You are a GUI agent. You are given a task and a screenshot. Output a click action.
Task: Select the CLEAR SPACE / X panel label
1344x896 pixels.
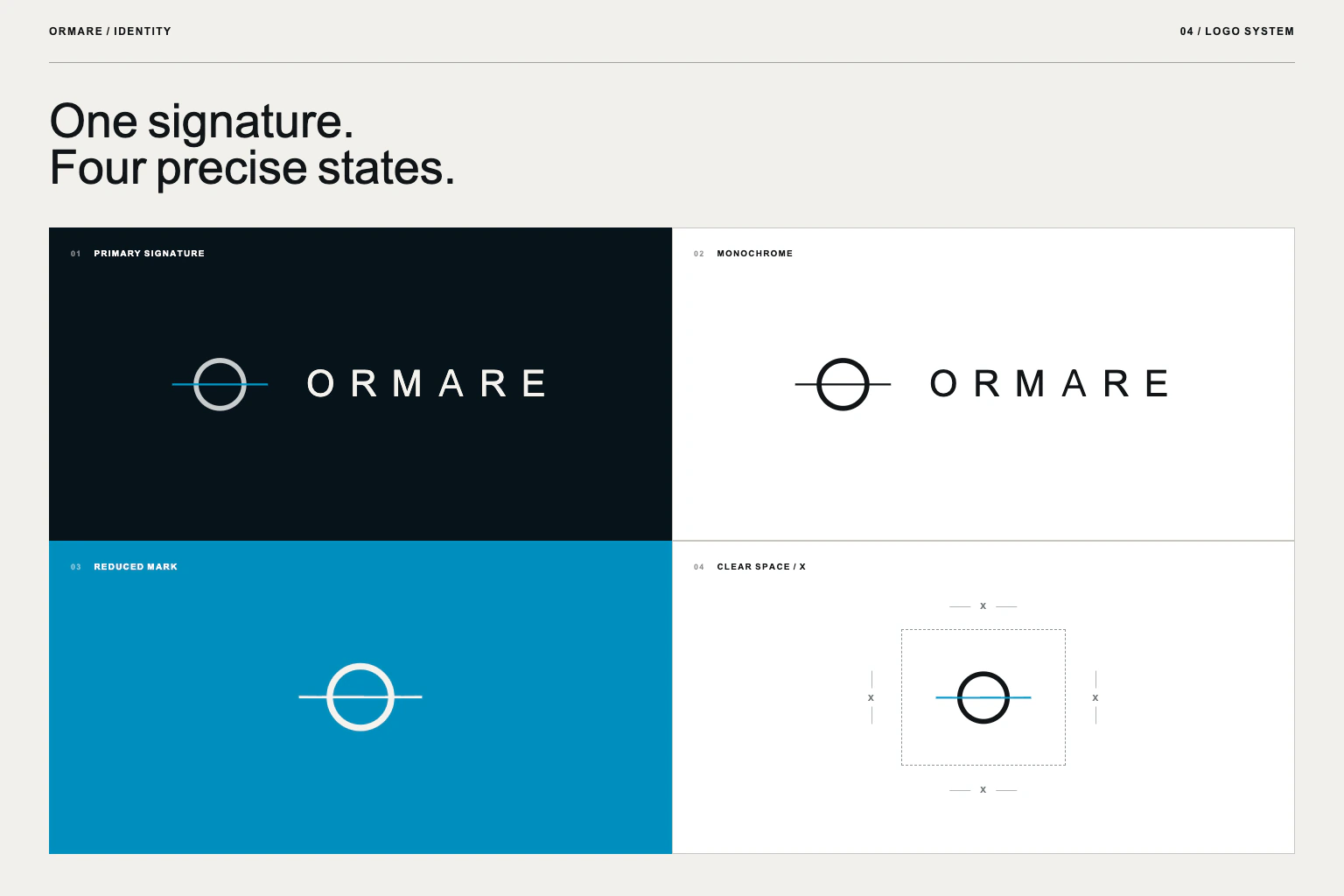point(761,567)
